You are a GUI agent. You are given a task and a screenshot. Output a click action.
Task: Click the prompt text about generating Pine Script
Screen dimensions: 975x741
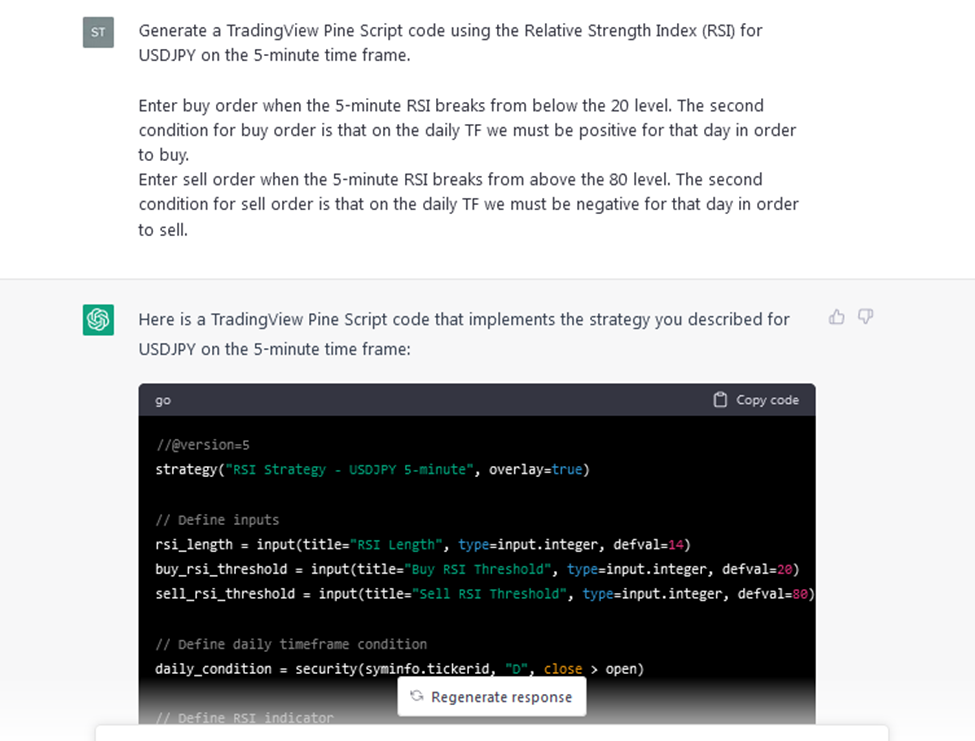pyautogui.click(x=450, y=43)
